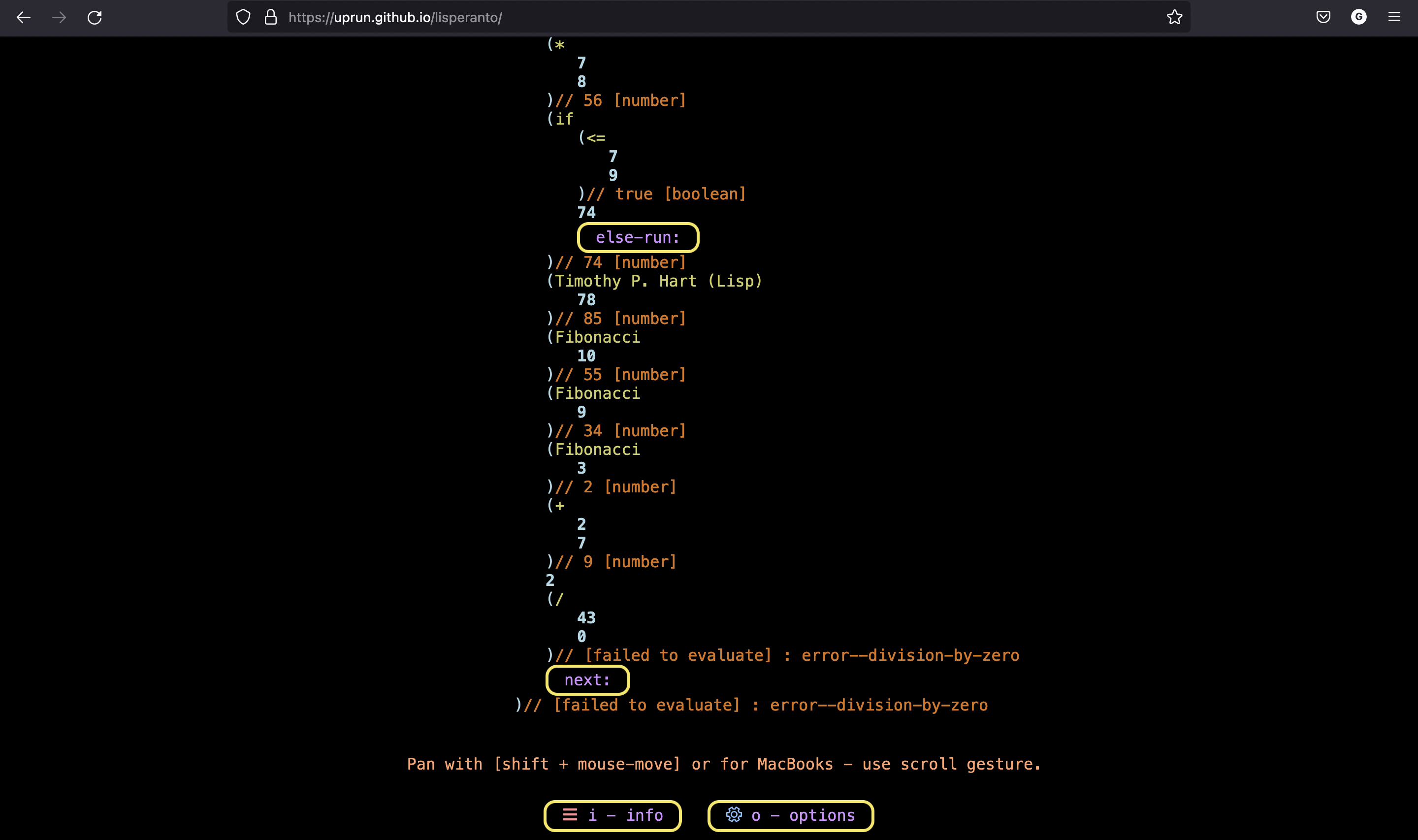The image size is (1418, 840).
Task: Click the result comment 56 [number]
Action: [x=620, y=100]
